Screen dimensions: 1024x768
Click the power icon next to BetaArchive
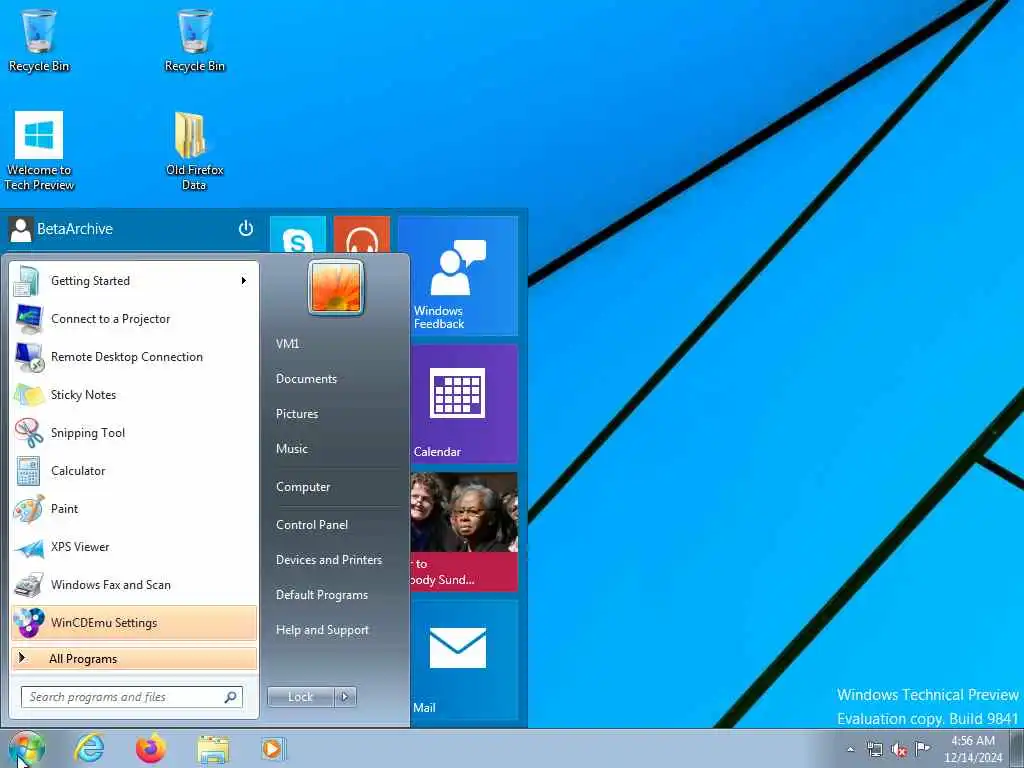coord(246,229)
